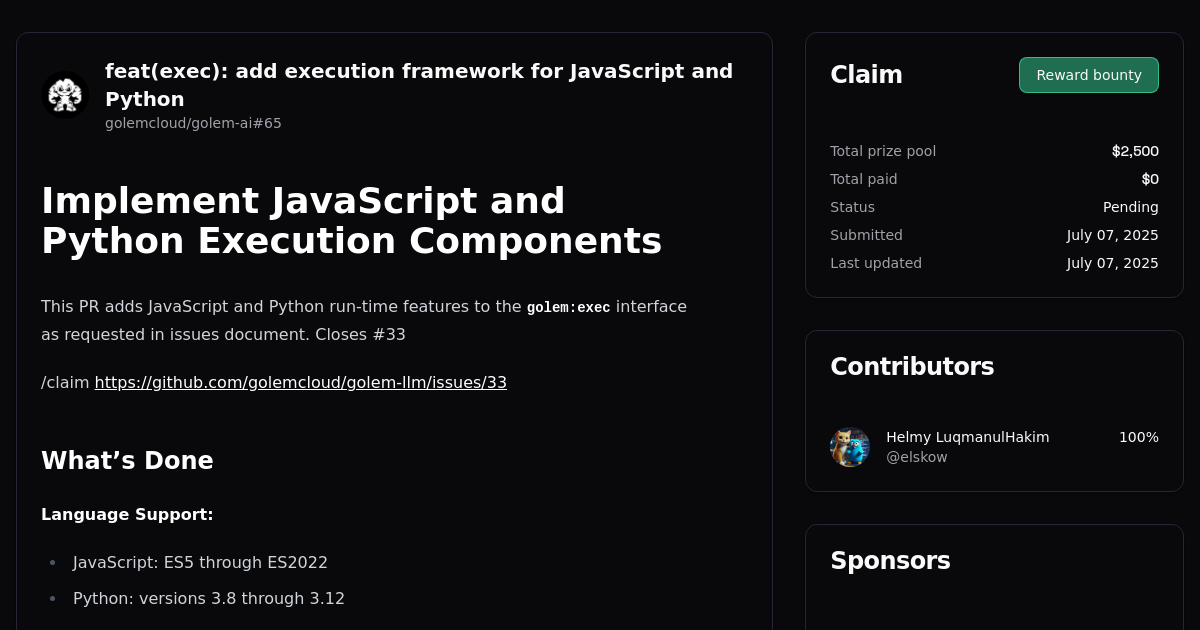Viewport: 1200px width, 630px height.
Task: Click the Pending status label
Action: pyautogui.click(x=1131, y=207)
